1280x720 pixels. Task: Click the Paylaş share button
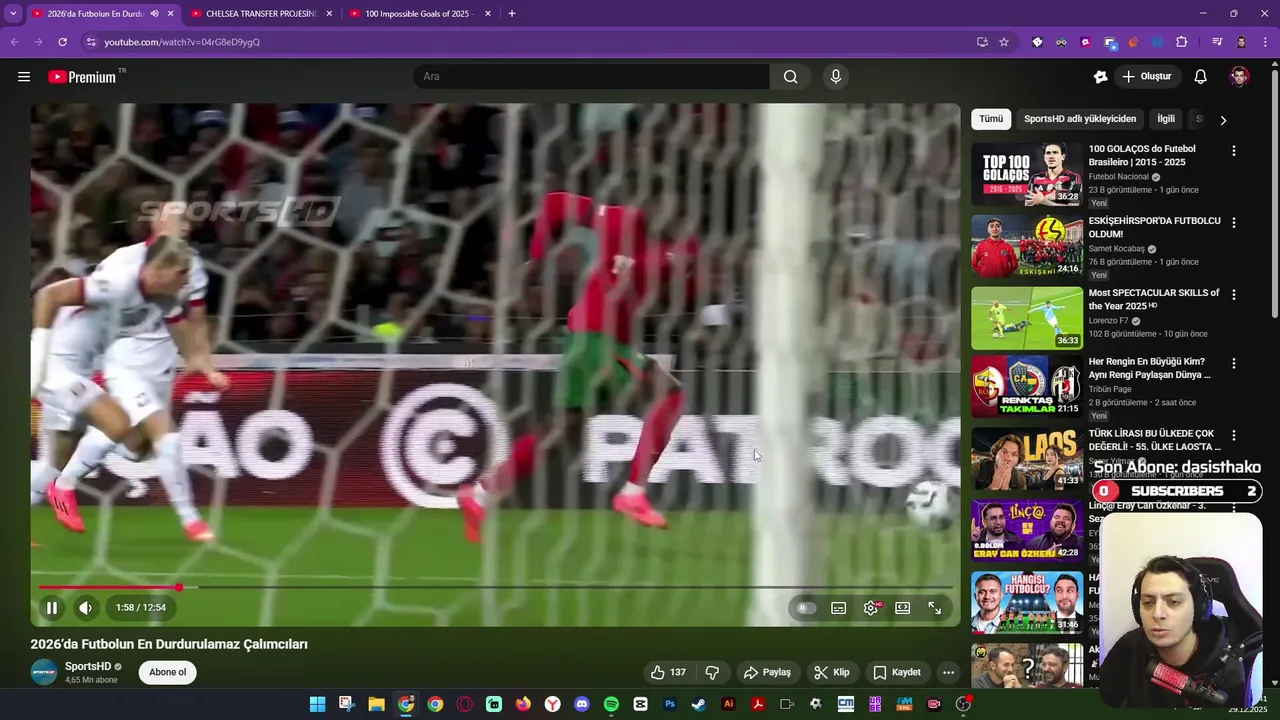[x=767, y=672]
